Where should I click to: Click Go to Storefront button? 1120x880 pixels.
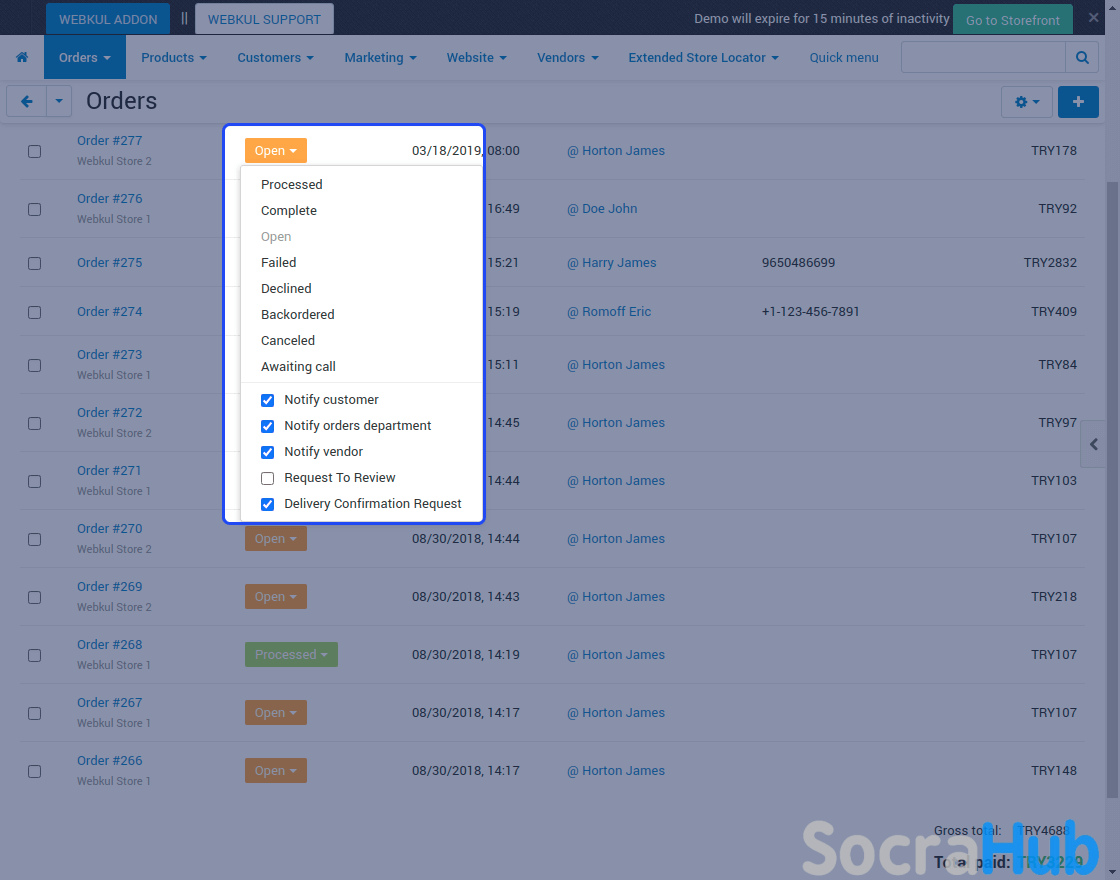pyautogui.click(x=1013, y=20)
